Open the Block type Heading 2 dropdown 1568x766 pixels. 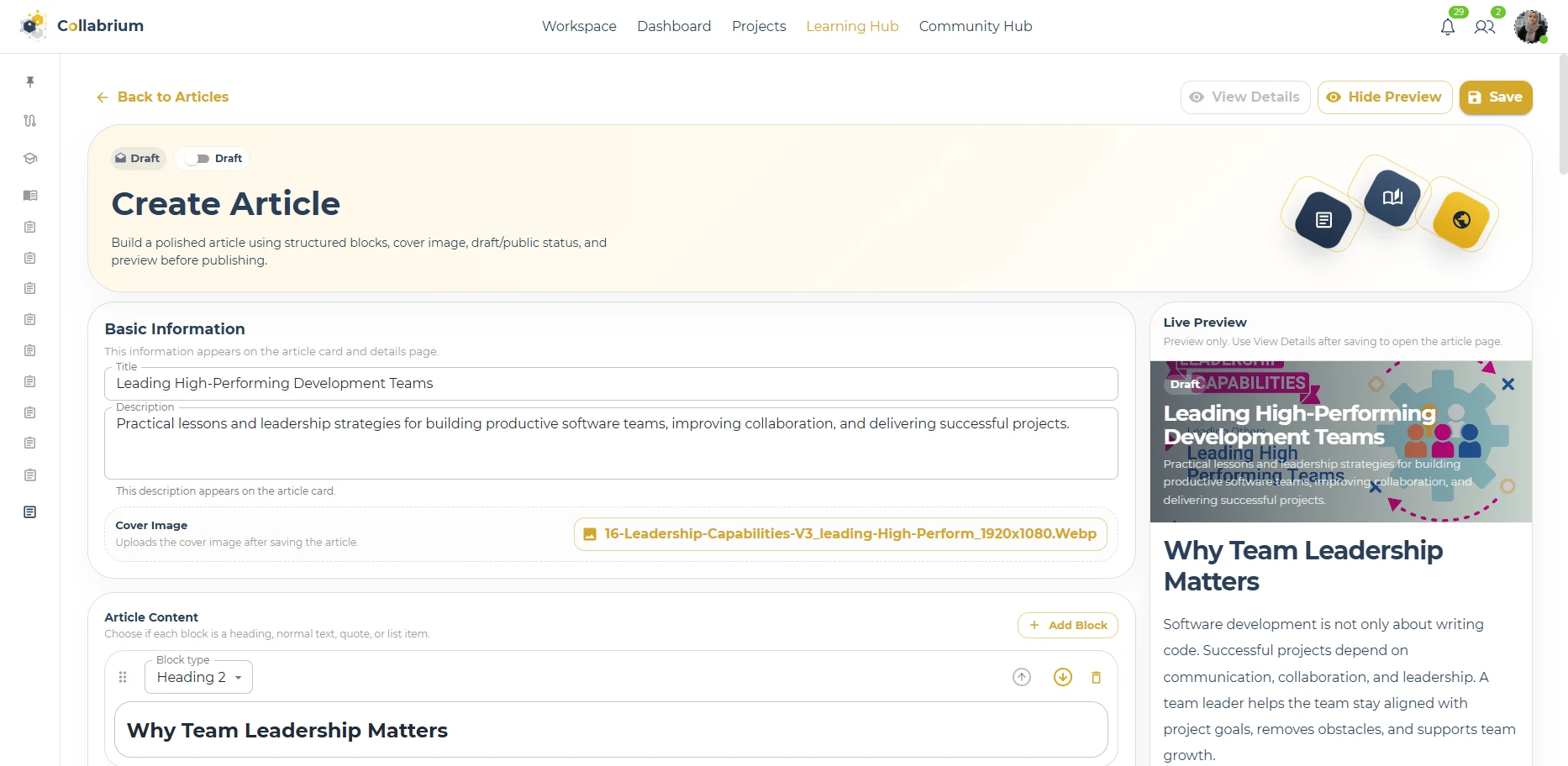198,677
